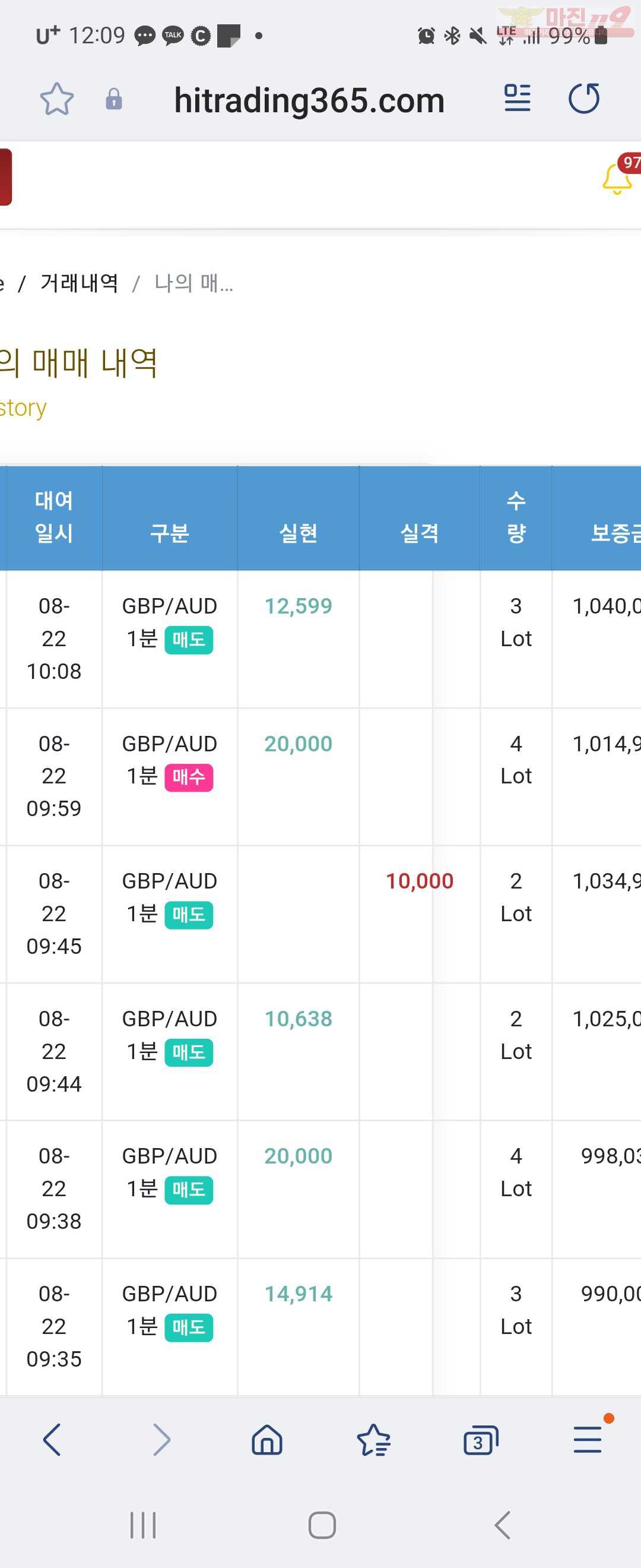Tap the padlock site security icon

[114, 99]
